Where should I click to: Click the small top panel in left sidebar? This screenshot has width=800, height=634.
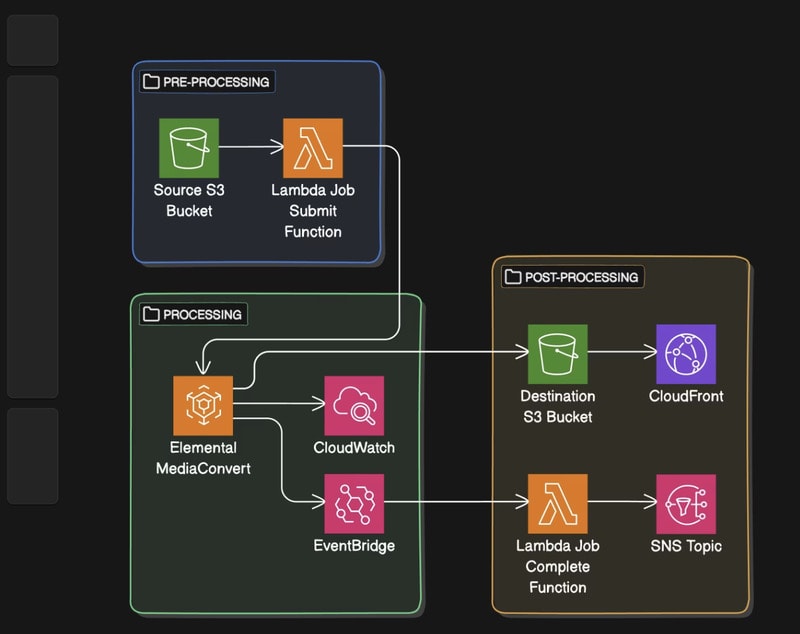(32, 40)
